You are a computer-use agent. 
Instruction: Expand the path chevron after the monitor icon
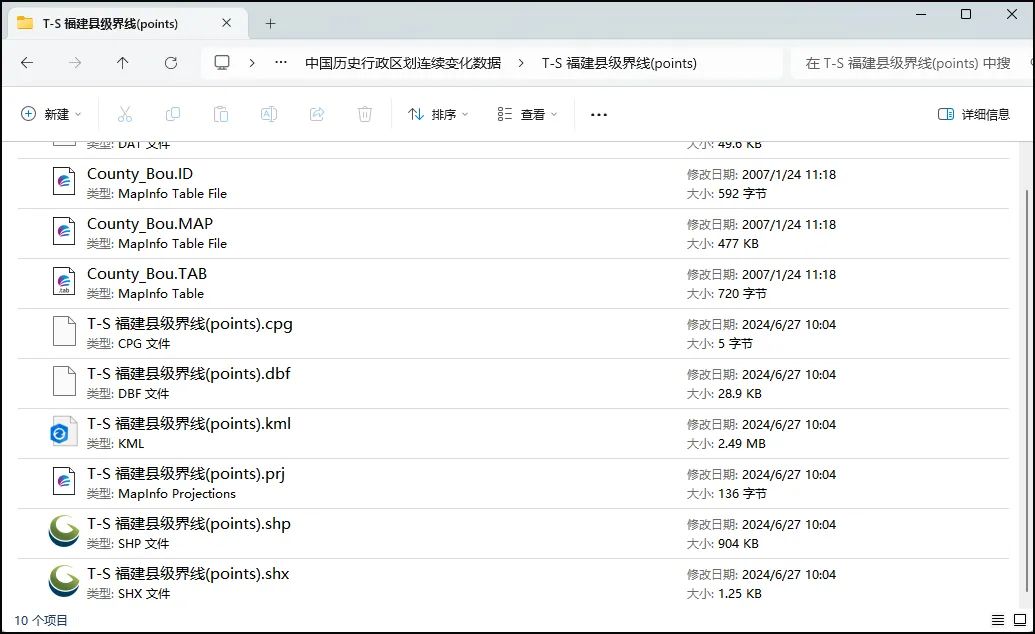coord(251,63)
